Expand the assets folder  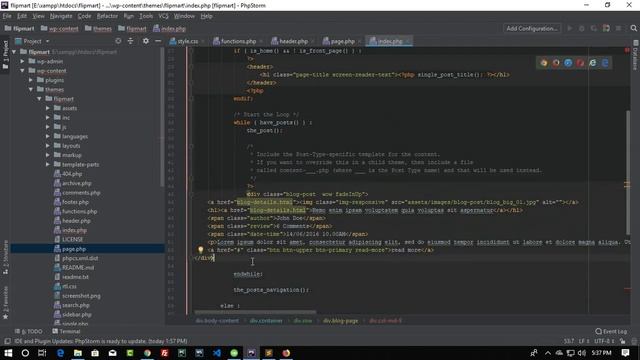click(x=48, y=108)
